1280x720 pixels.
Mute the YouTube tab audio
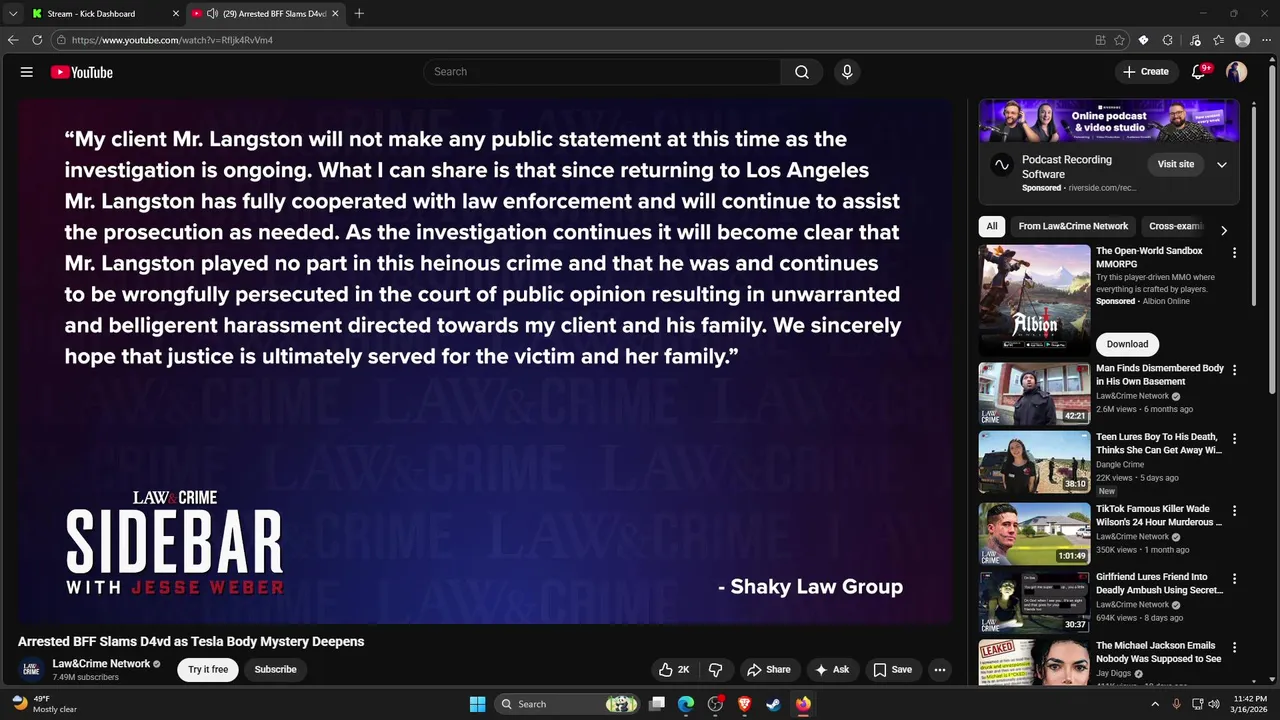[x=212, y=14]
